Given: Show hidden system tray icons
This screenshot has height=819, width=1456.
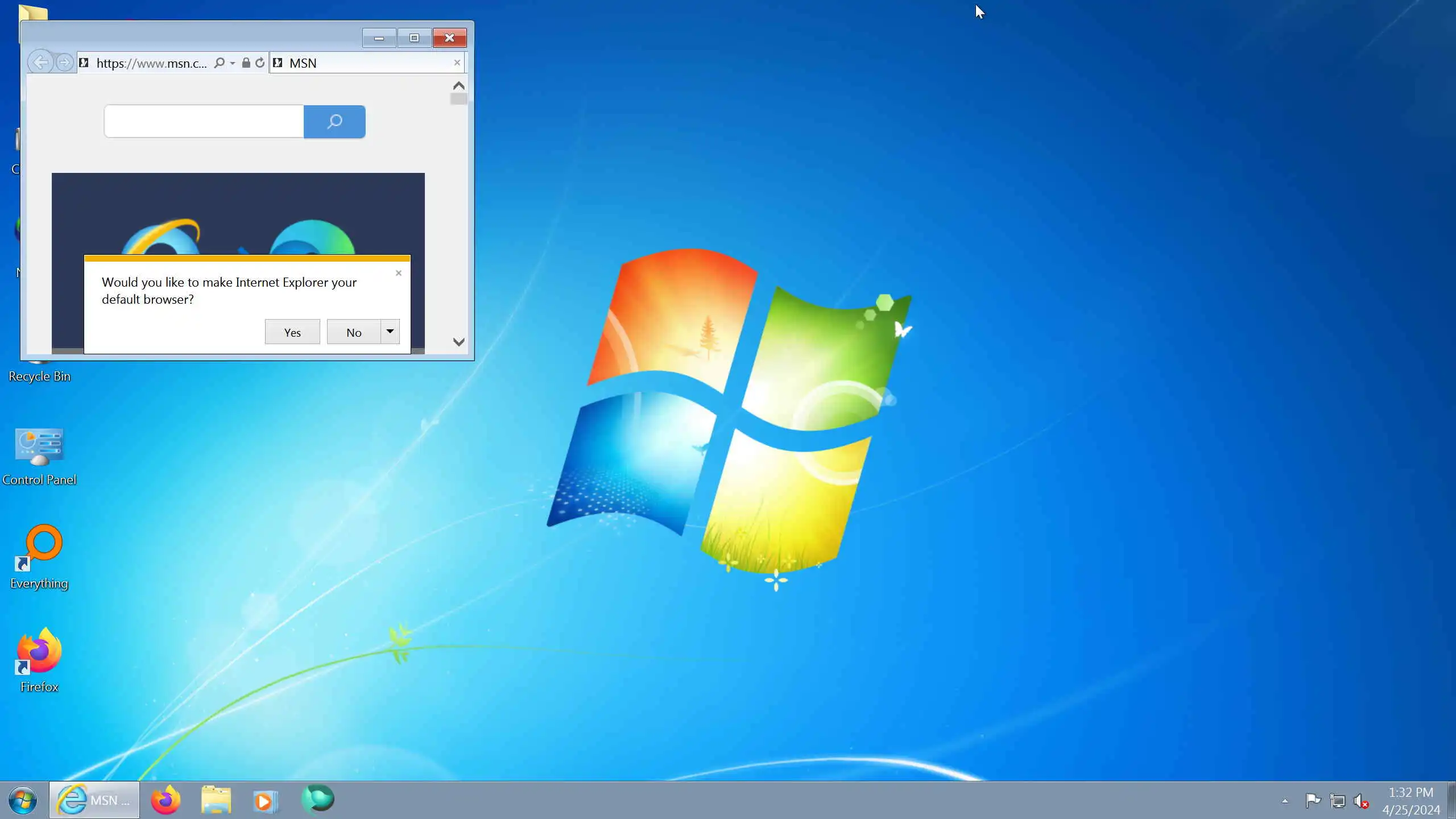Looking at the screenshot, I should 1285,801.
